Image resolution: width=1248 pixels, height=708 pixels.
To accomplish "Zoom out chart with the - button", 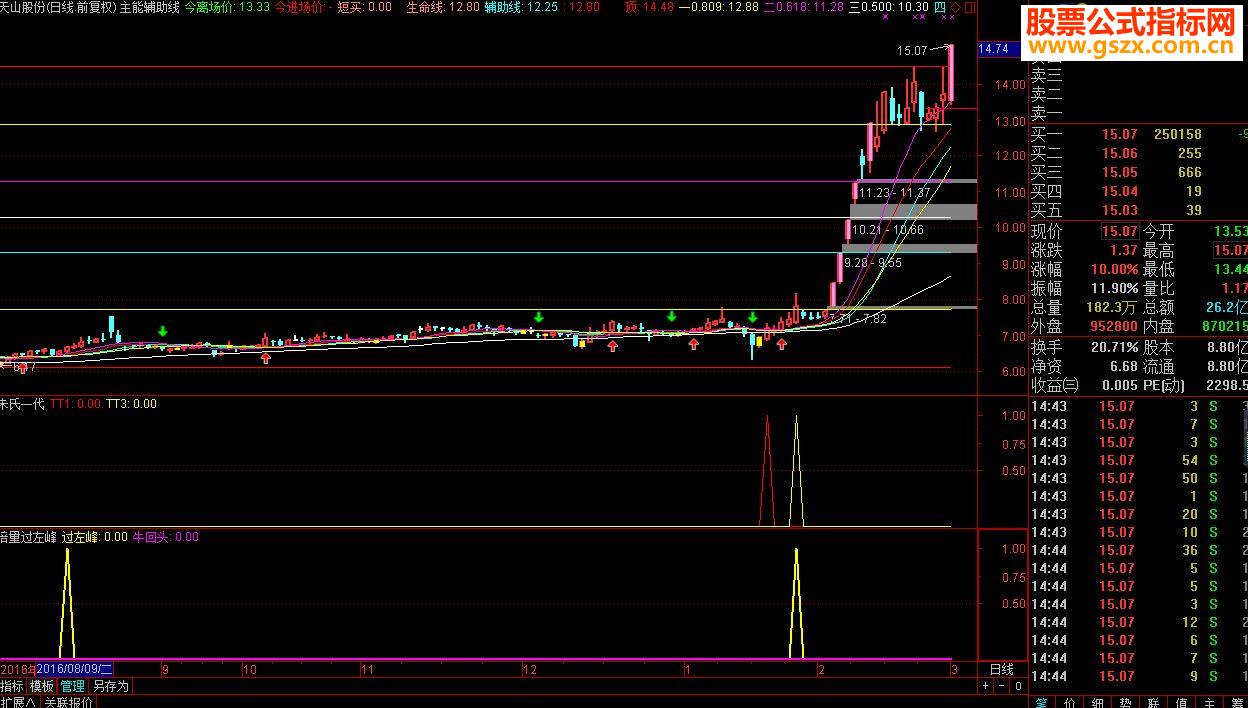I will 1002,686.
